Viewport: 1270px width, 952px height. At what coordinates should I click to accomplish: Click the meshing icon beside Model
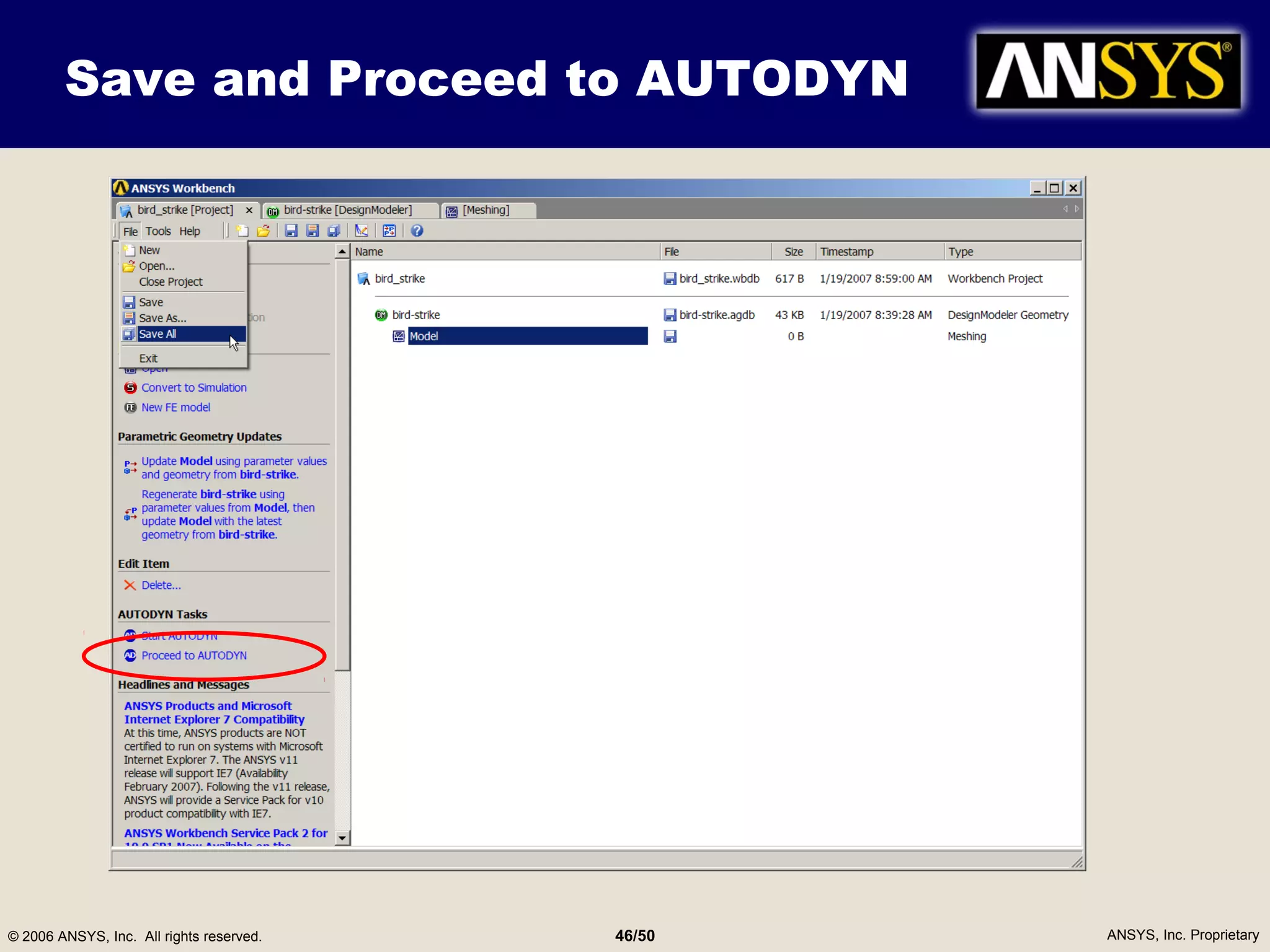click(399, 336)
